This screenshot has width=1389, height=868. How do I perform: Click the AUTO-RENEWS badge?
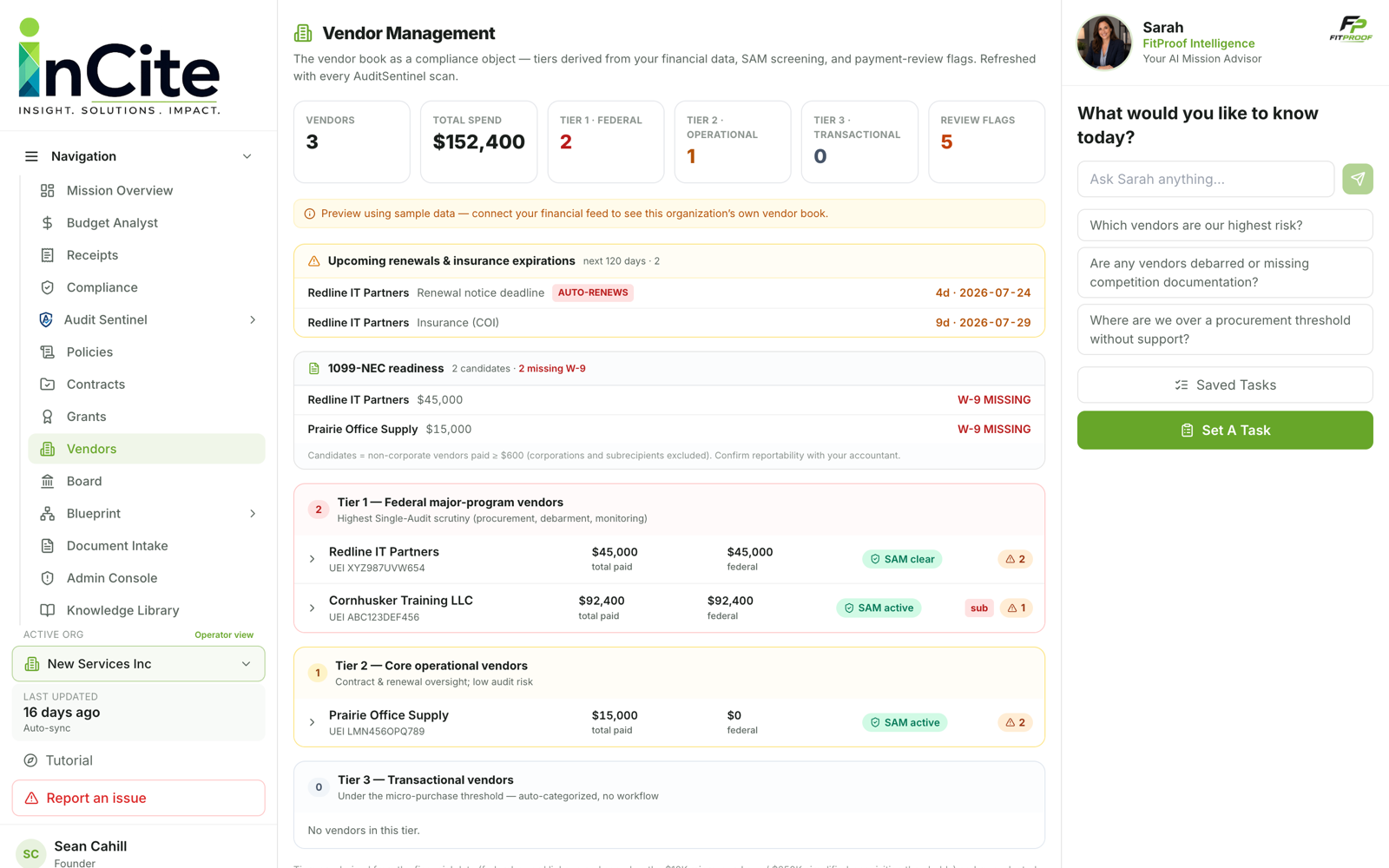point(593,293)
